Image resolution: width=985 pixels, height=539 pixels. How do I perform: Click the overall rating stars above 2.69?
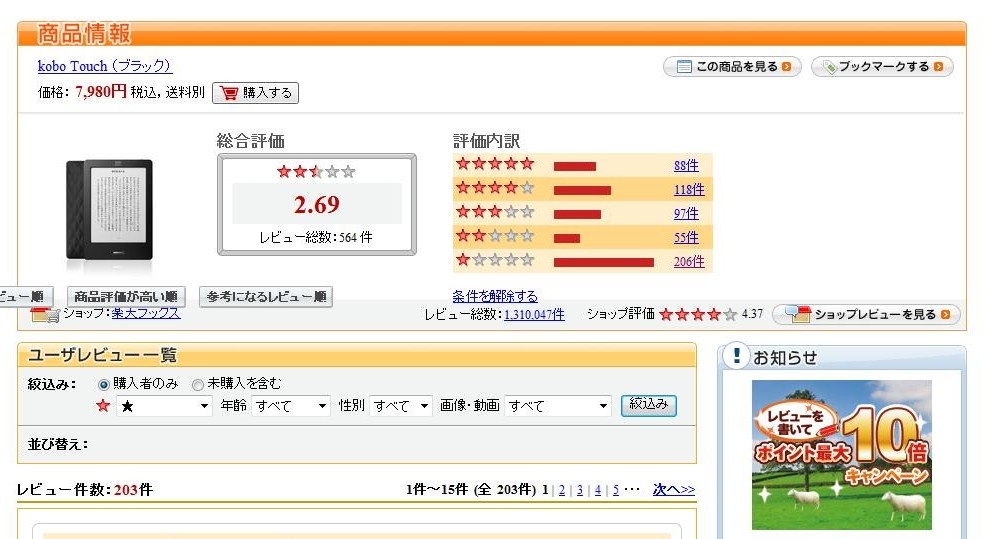click(x=317, y=172)
